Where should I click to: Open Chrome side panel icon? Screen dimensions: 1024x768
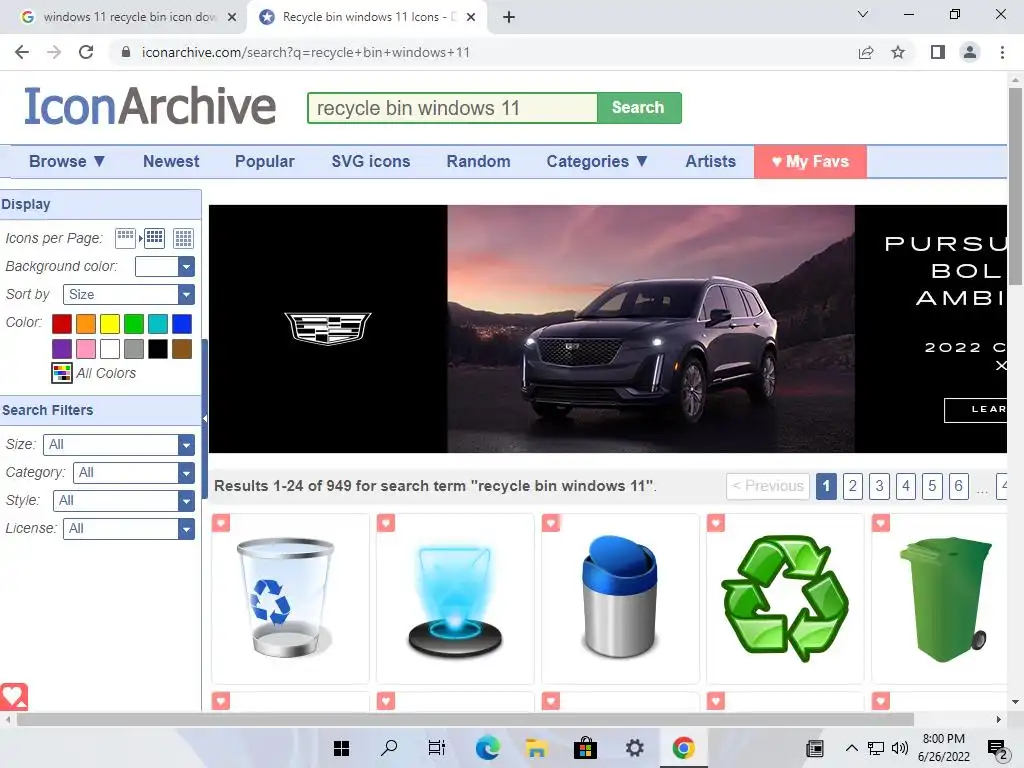pyautogui.click(x=938, y=52)
